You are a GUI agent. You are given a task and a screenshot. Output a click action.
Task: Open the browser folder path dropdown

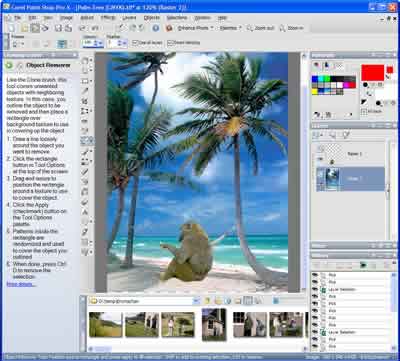(x=197, y=301)
